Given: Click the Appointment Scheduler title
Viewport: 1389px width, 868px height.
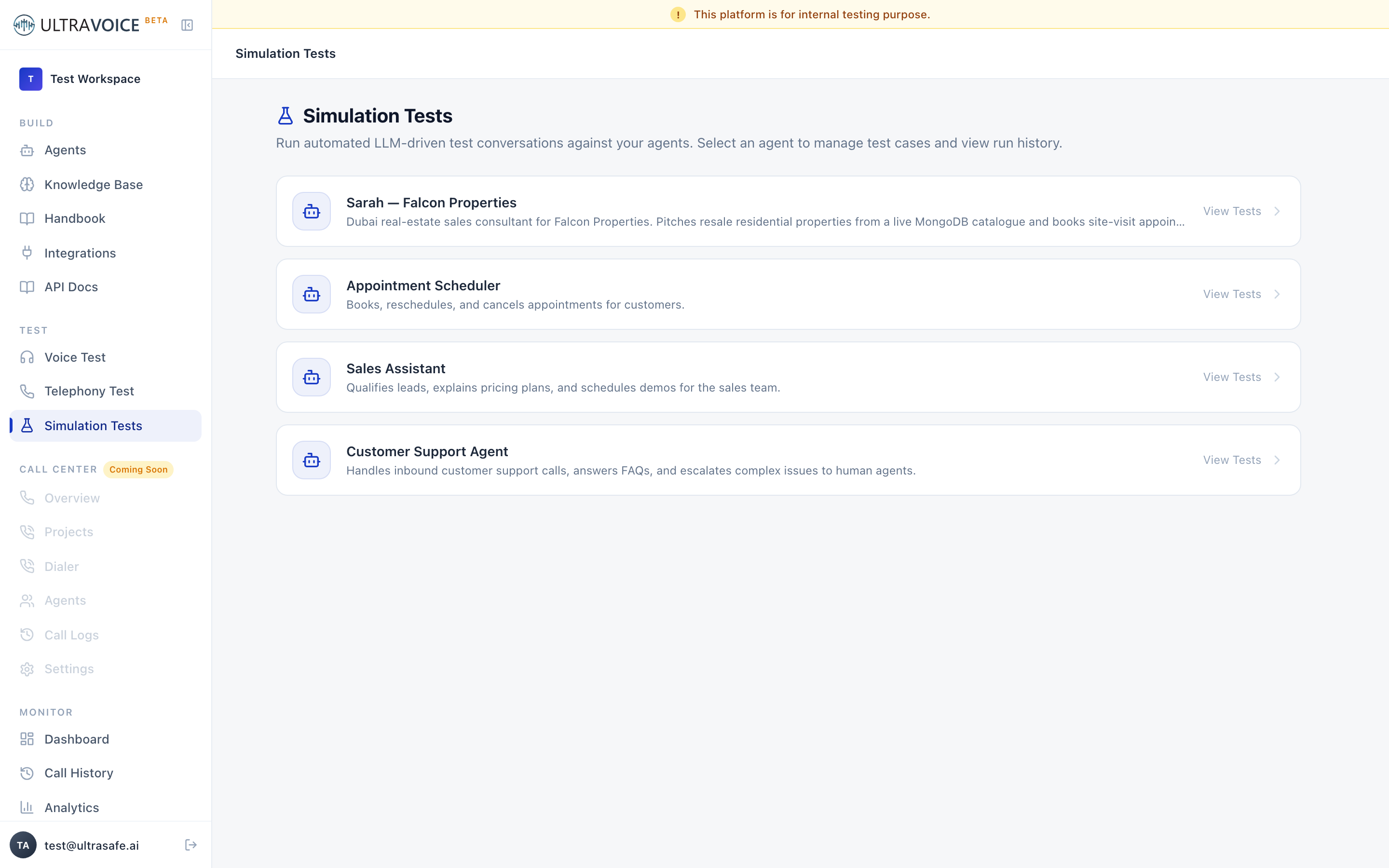Looking at the screenshot, I should [423, 285].
